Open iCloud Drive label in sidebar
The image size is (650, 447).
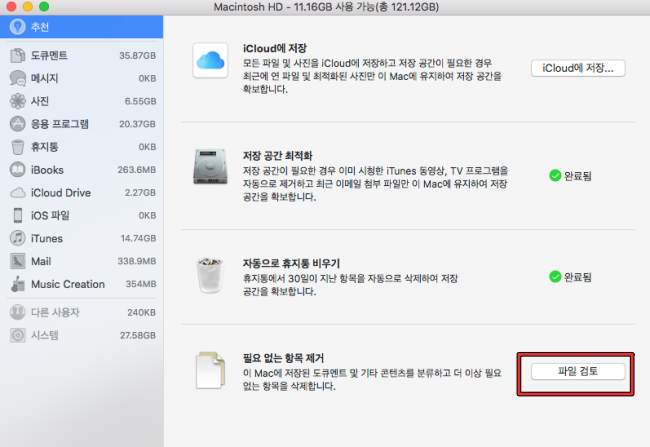click(x=61, y=192)
